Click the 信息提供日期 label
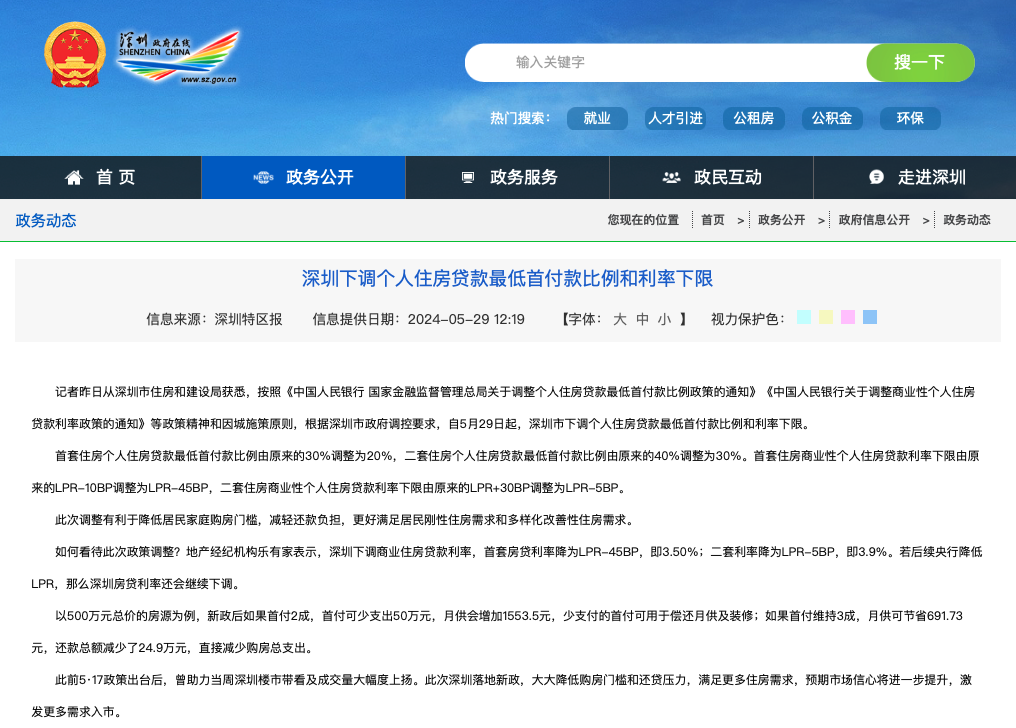 coord(356,319)
